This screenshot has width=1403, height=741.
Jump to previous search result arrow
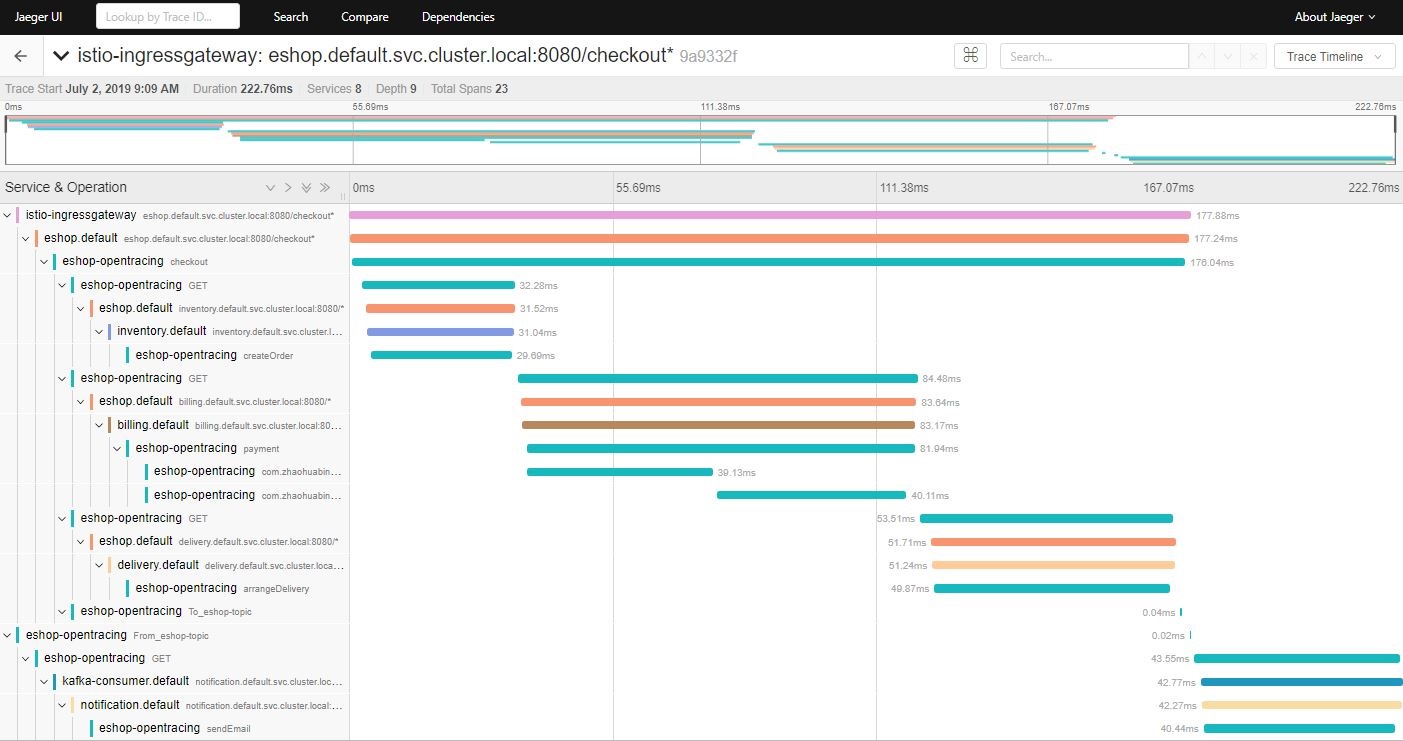pos(1202,56)
